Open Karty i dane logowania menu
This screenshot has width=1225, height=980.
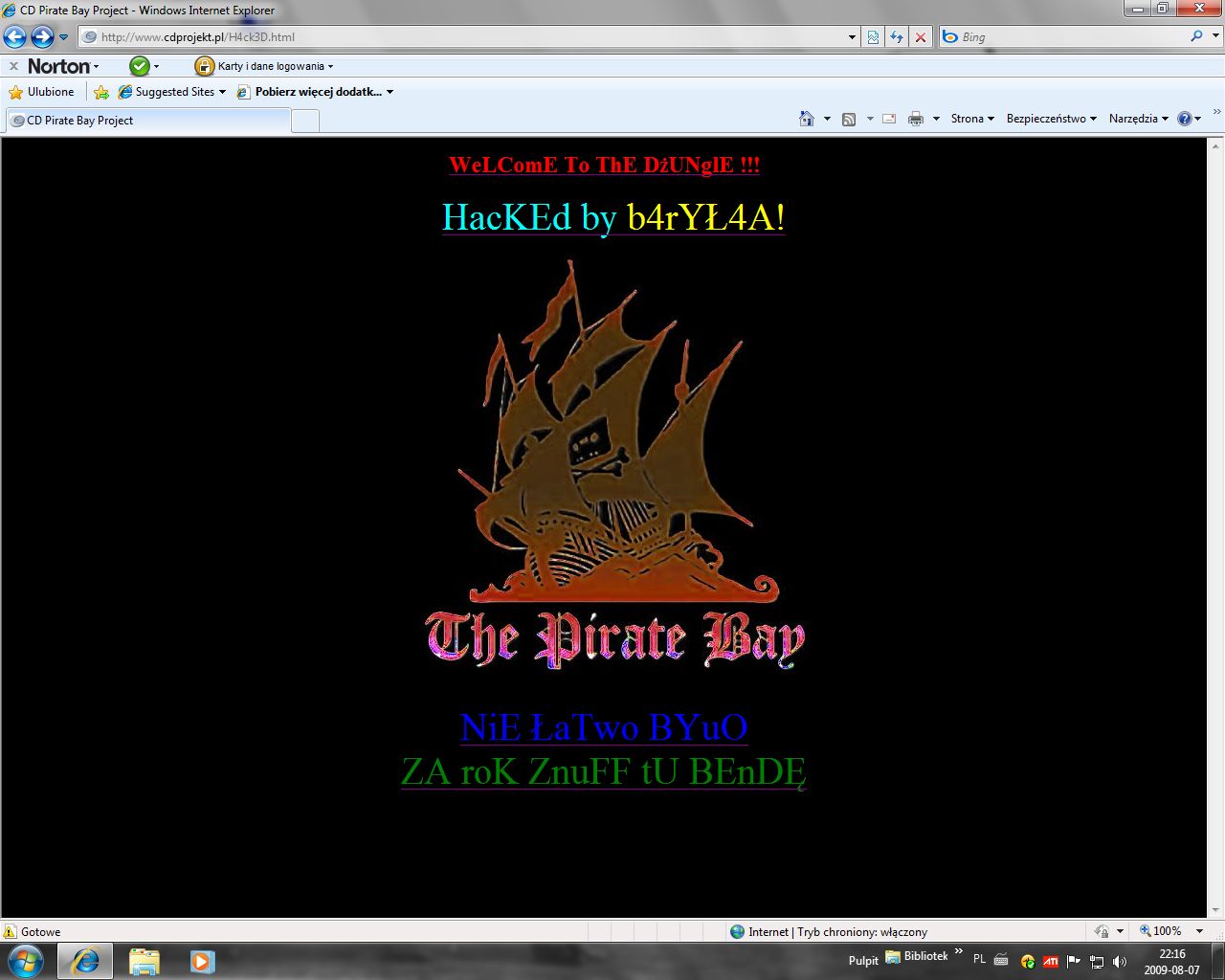tap(276, 66)
